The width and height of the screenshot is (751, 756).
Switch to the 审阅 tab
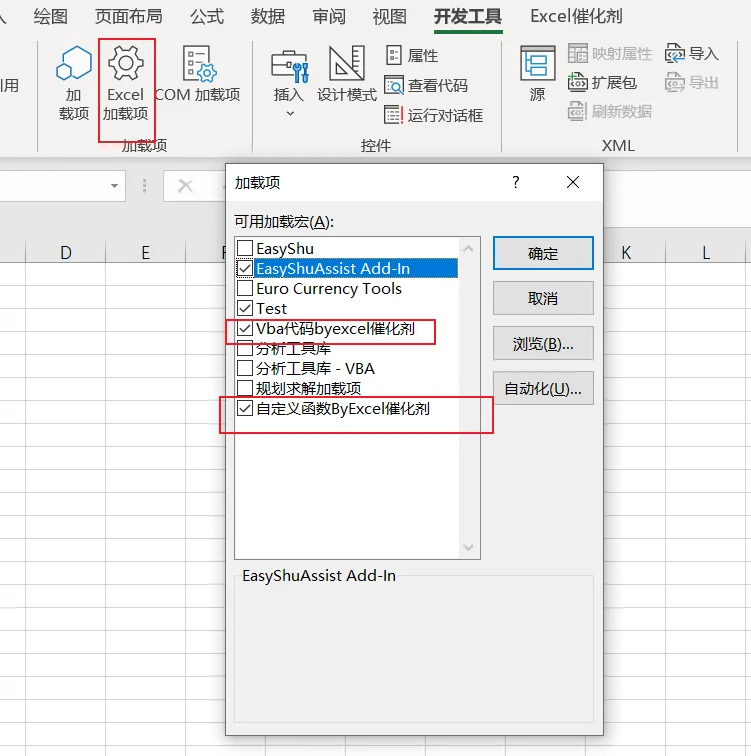pos(329,16)
